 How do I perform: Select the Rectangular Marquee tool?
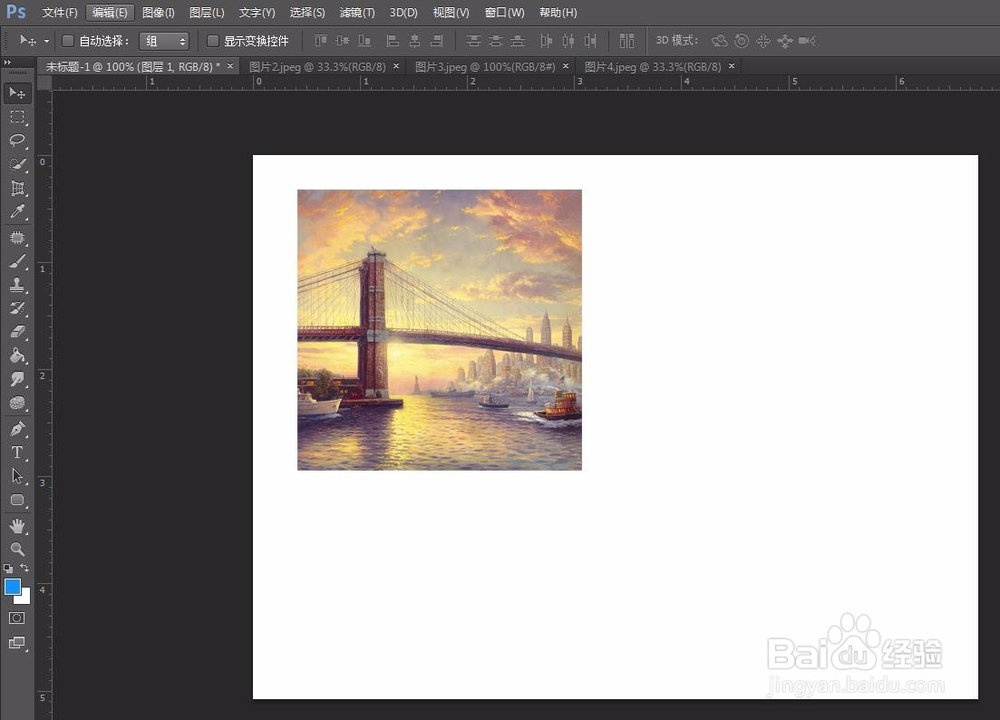pos(17,117)
